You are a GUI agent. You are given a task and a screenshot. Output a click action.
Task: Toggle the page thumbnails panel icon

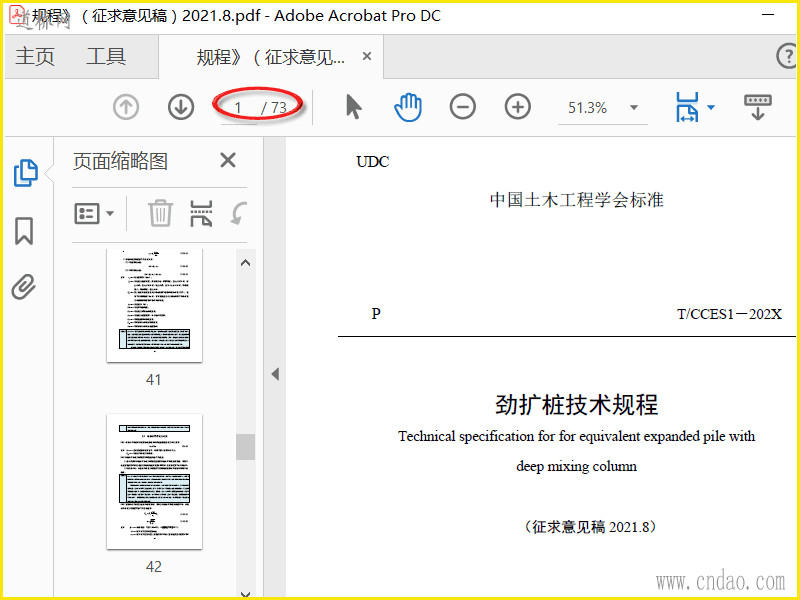25,172
